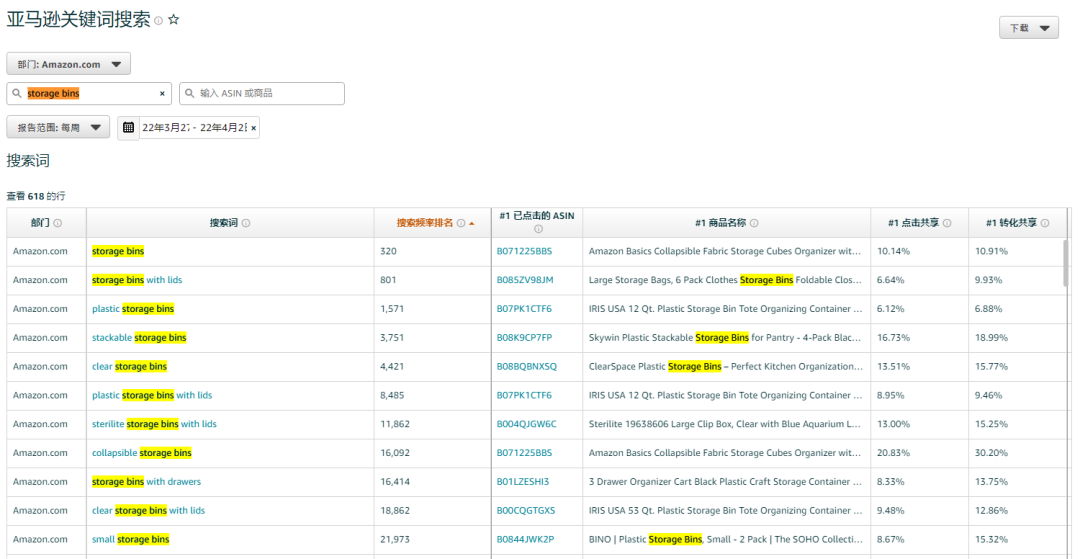Open ASIN link B004QJGW6C
Viewport: 1080px width, 559px height.
coord(526,425)
